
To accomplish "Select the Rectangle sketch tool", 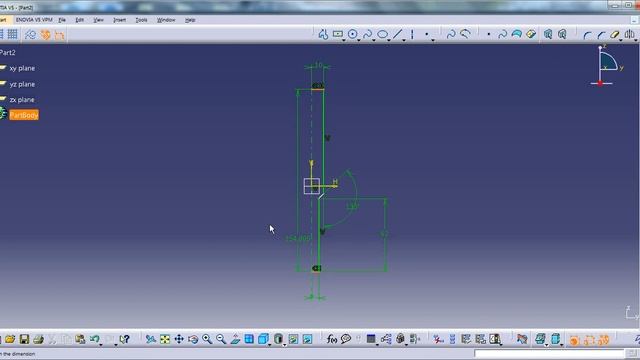I will tap(338, 34).
